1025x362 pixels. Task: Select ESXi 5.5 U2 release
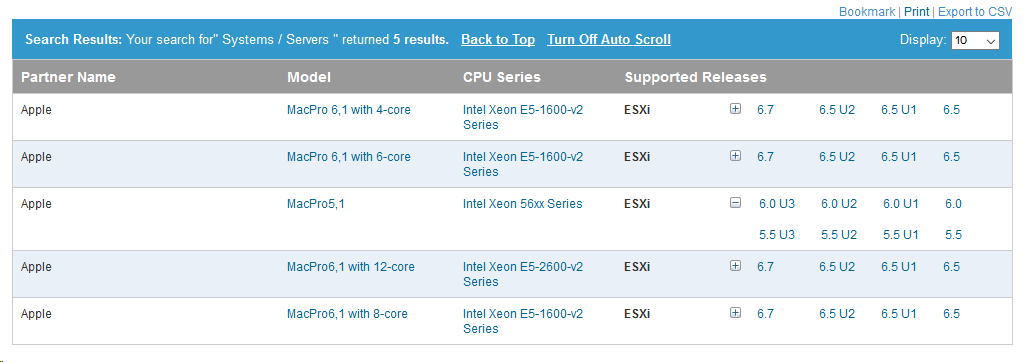[x=839, y=235]
